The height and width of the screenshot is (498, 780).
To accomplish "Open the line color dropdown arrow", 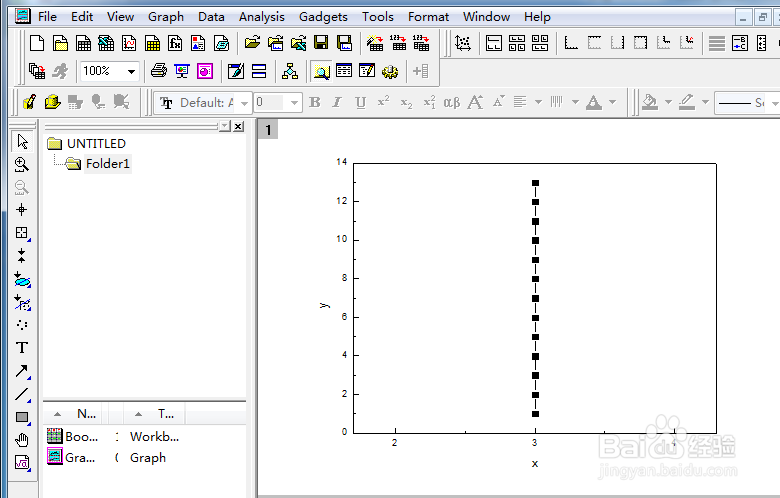I will point(705,102).
